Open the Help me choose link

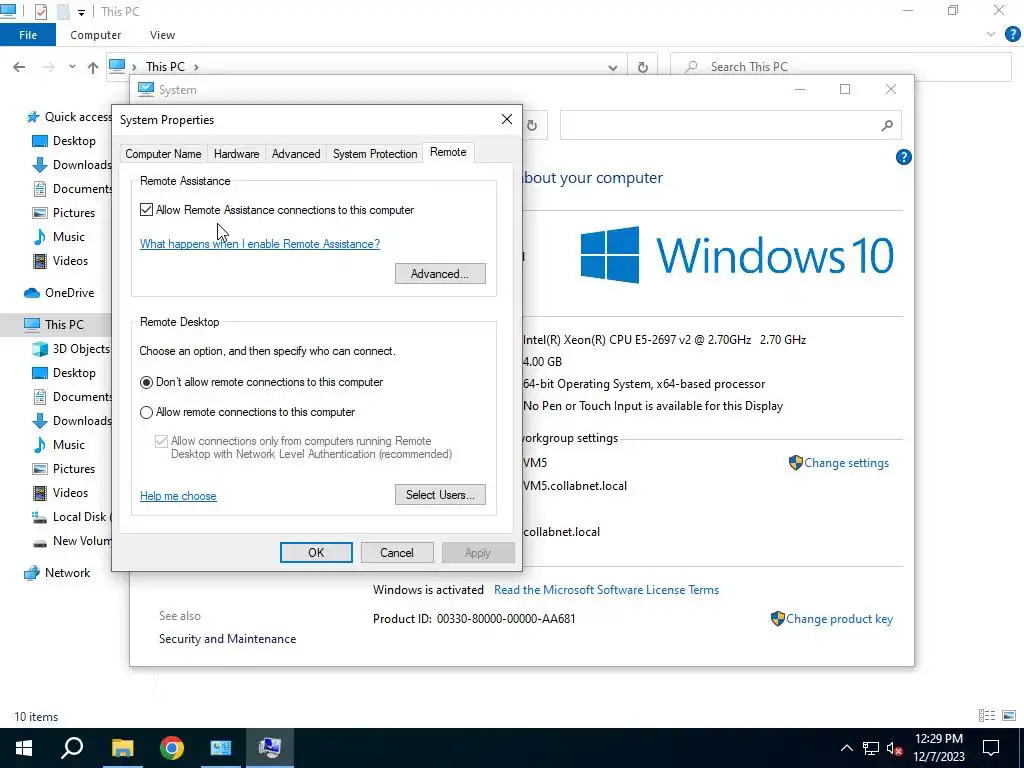click(178, 496)
